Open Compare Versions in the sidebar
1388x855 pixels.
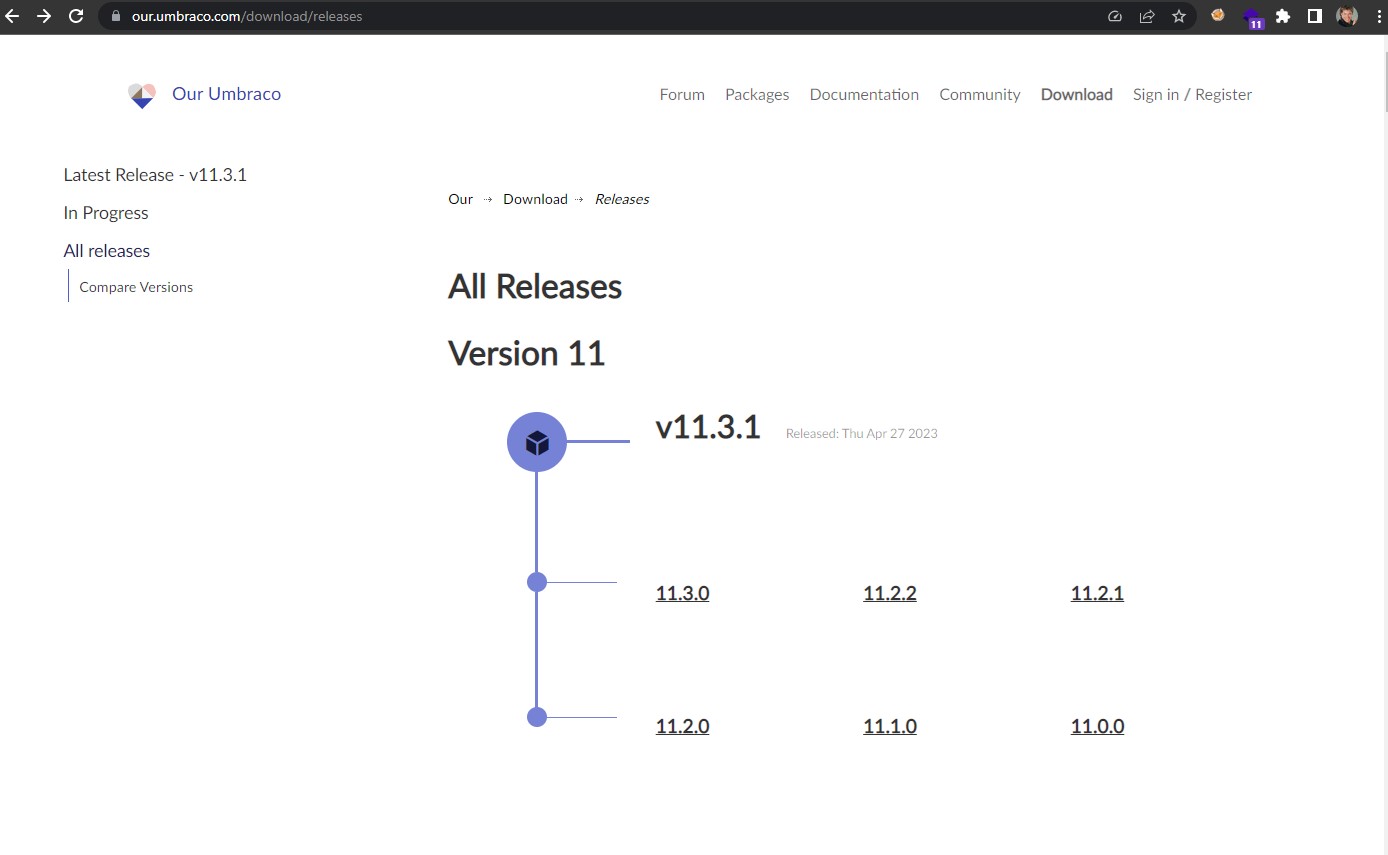(136, 287)
